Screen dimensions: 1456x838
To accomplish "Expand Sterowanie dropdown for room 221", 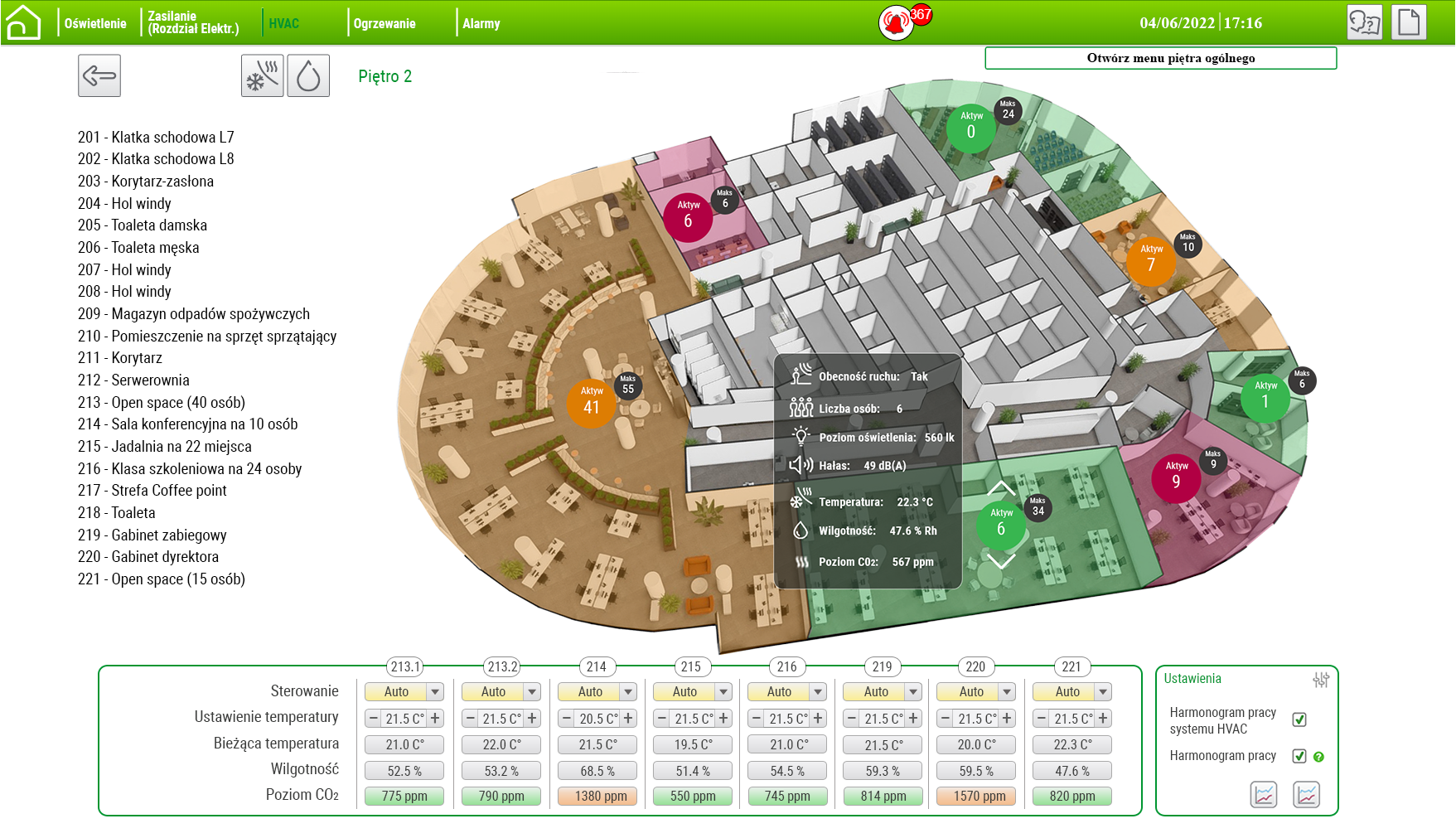I will coord(1102,692).
